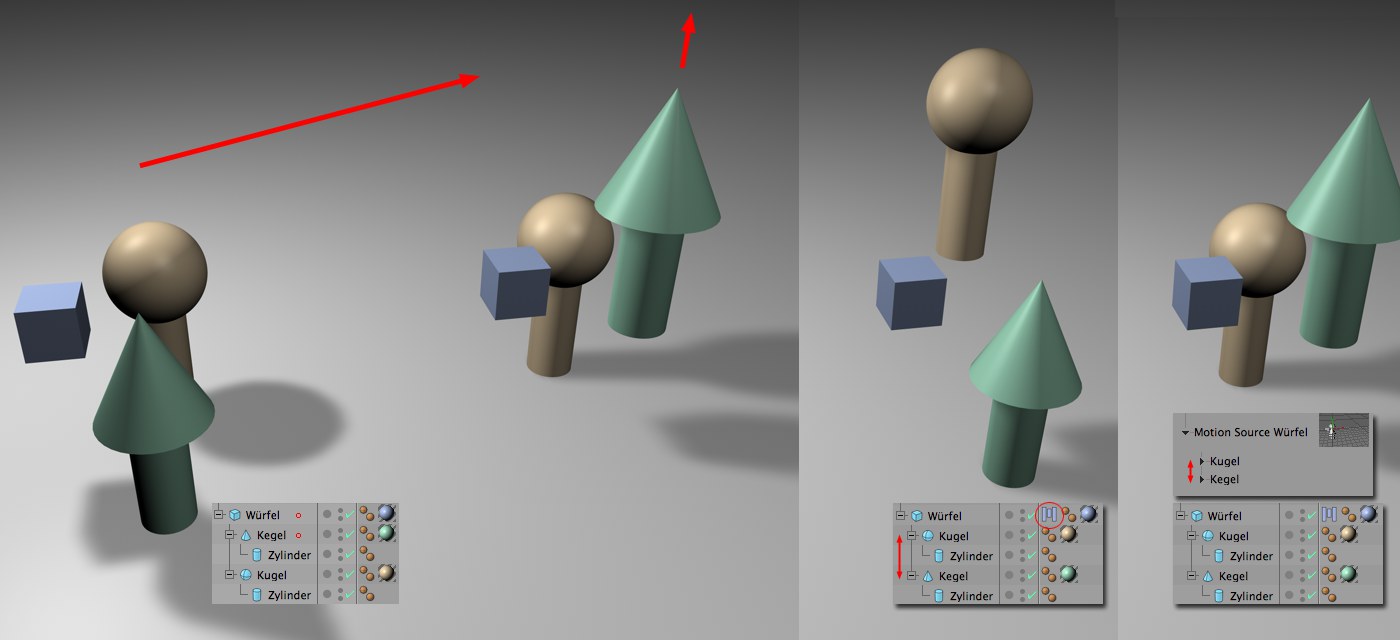Select the Motion System tag on Würfel, right tree
The height and width of the screenshot is (640, 1400).
1329,514
